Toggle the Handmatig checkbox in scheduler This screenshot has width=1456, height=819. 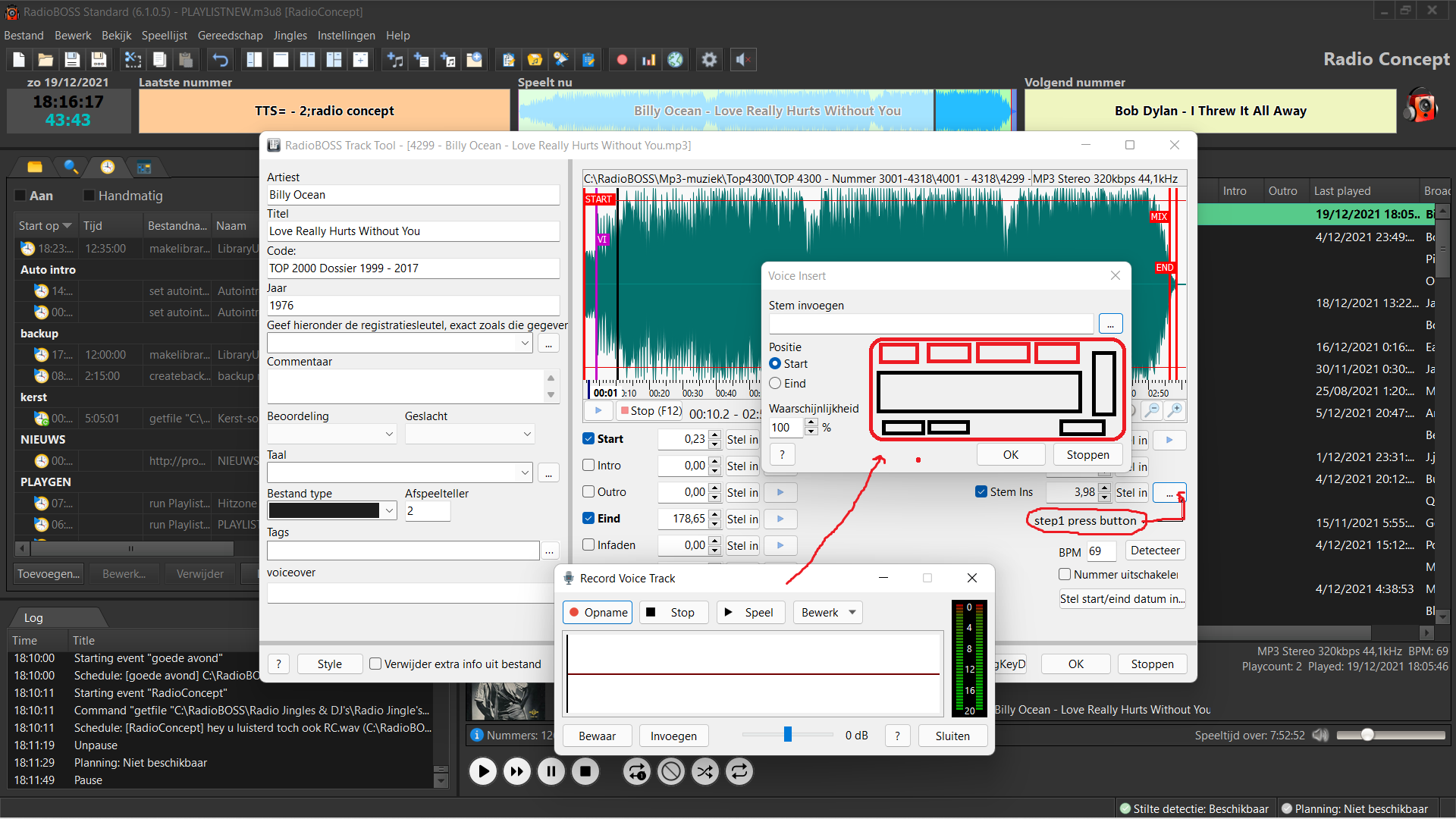pyautogui.click(x=89, y=196)
